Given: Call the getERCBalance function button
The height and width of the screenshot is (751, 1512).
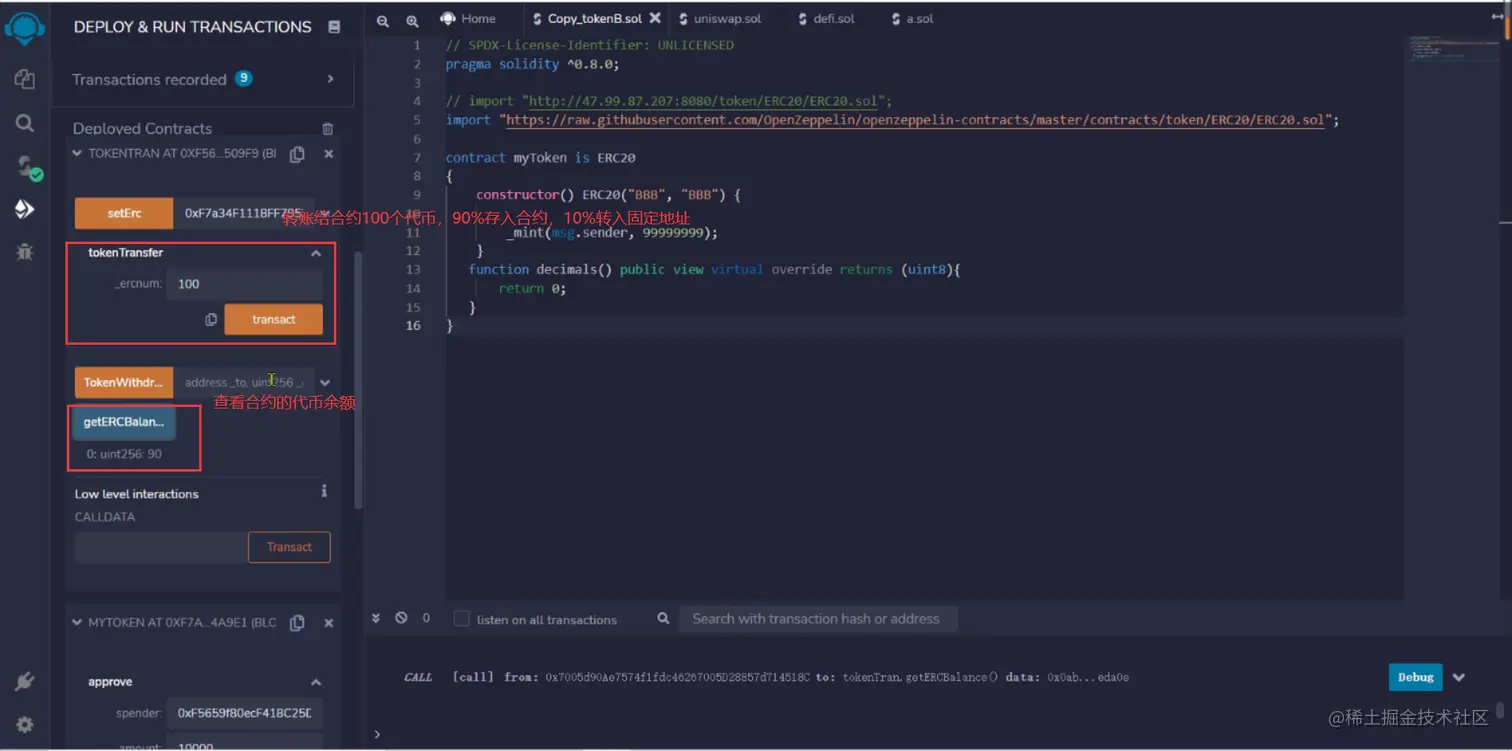Looking at the screenshot, I should 124,422.
